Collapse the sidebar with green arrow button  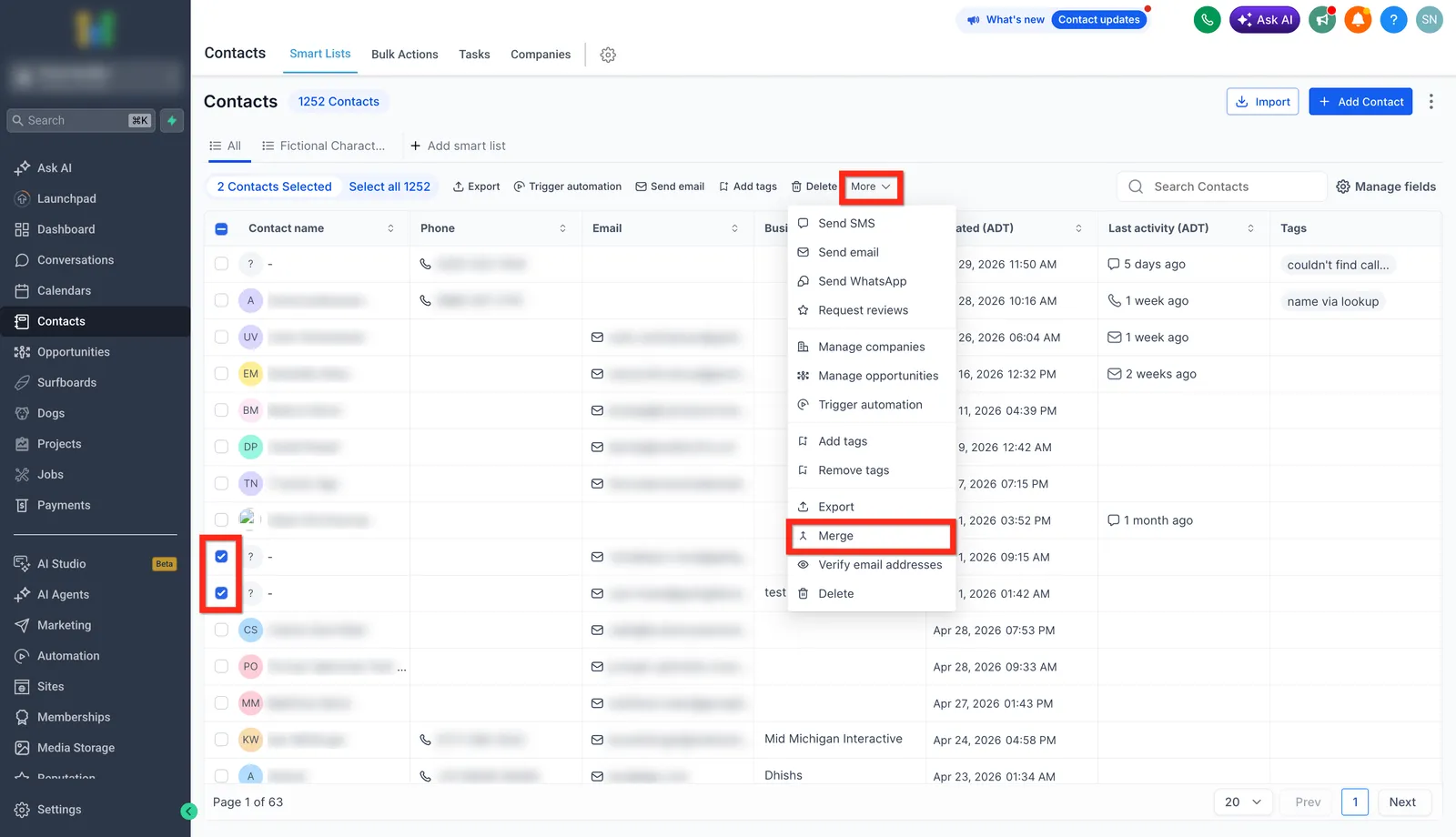[x=189, y=812]
